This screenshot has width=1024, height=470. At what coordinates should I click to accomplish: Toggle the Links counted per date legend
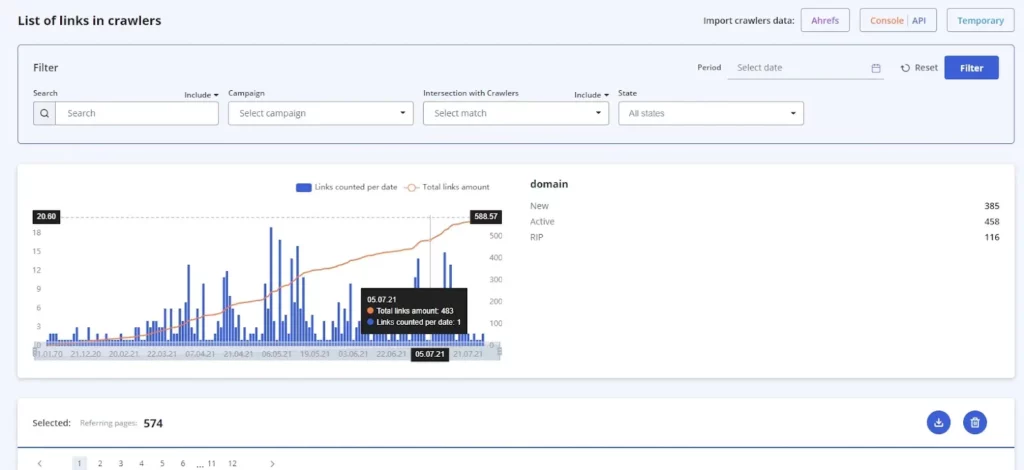(347, 187)
